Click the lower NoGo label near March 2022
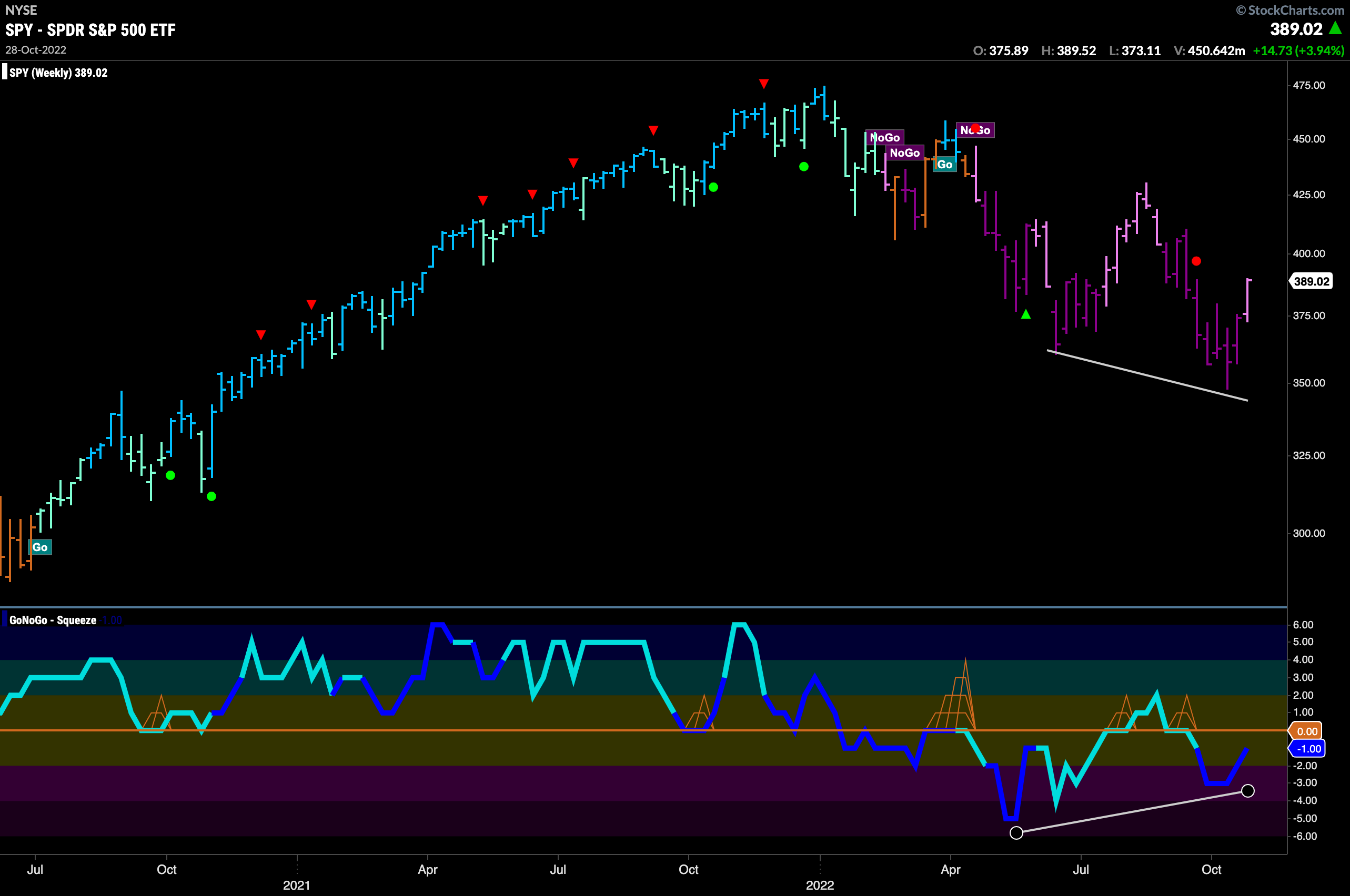 904,152
